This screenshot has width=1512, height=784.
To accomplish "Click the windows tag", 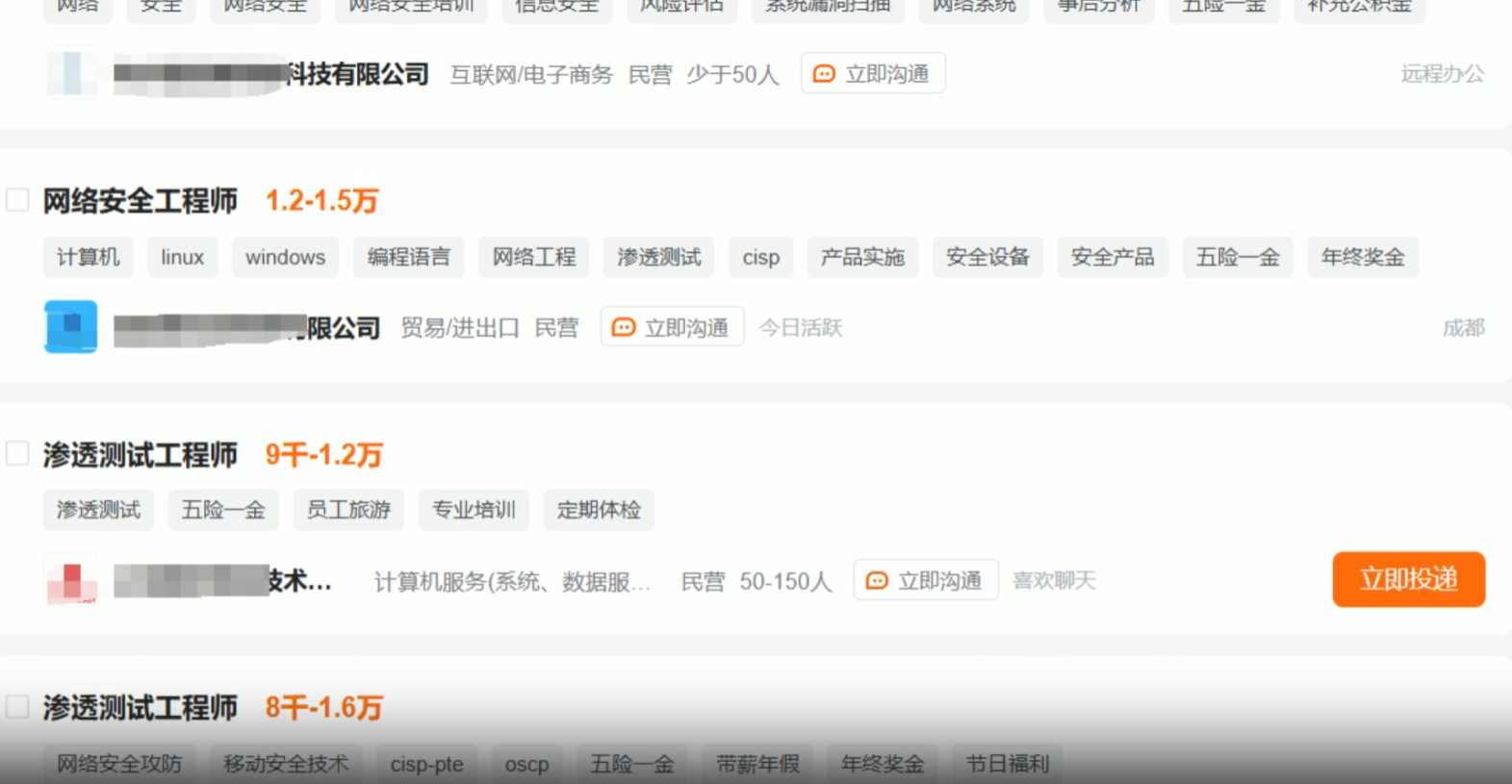I will click(x=285, y=257).
